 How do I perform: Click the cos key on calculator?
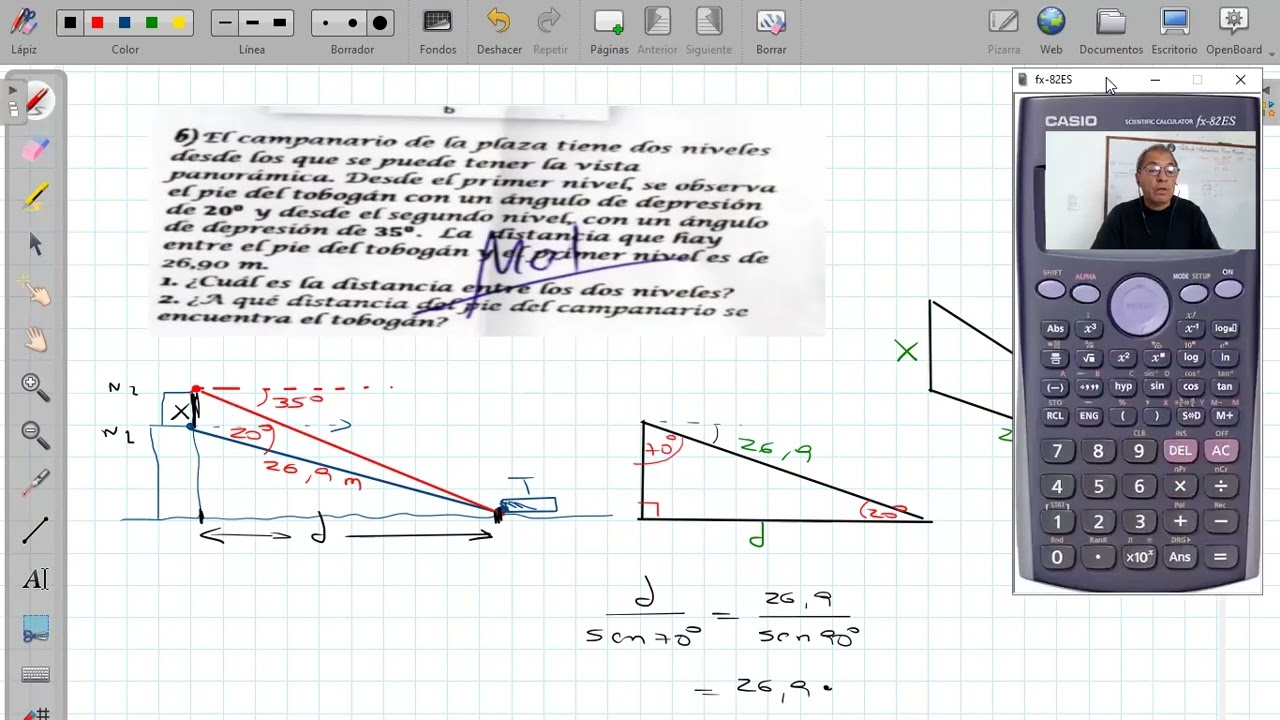point(1191,386)
